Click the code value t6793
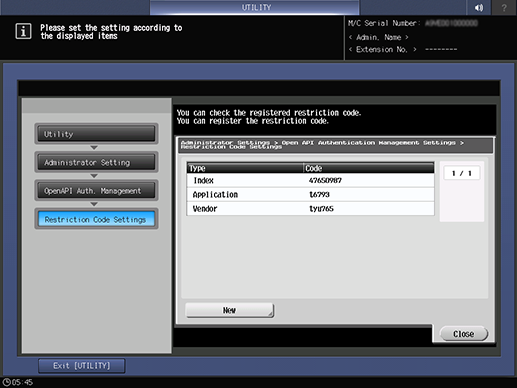This screenshot has width=517, height=388. pos(319,195)
